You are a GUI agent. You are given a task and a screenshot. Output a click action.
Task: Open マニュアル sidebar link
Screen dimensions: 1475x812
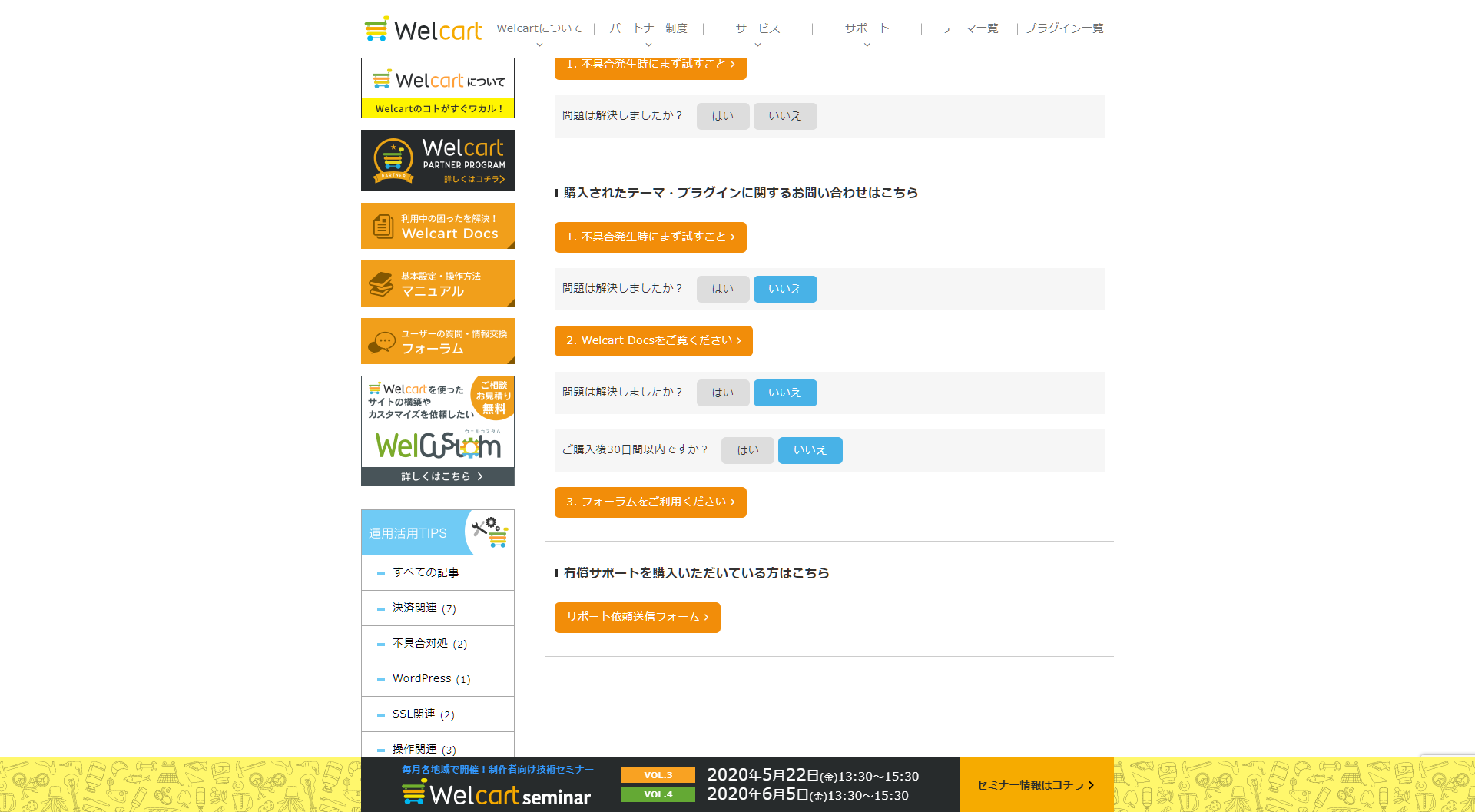tap(438, 283)
